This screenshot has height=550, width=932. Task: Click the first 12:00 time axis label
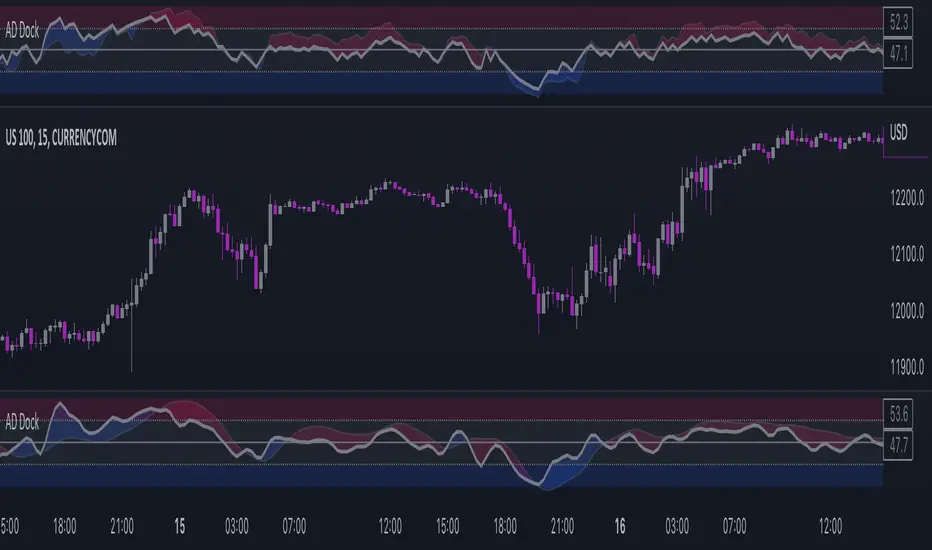click(x=390, y=526)
